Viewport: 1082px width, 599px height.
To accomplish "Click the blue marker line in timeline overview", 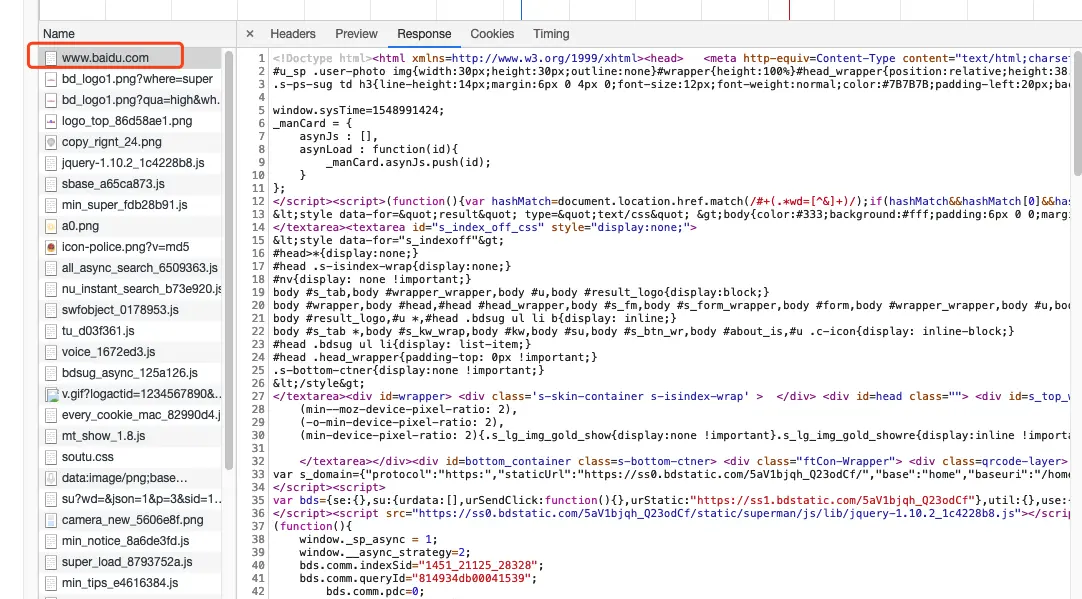I will point(521,10).
